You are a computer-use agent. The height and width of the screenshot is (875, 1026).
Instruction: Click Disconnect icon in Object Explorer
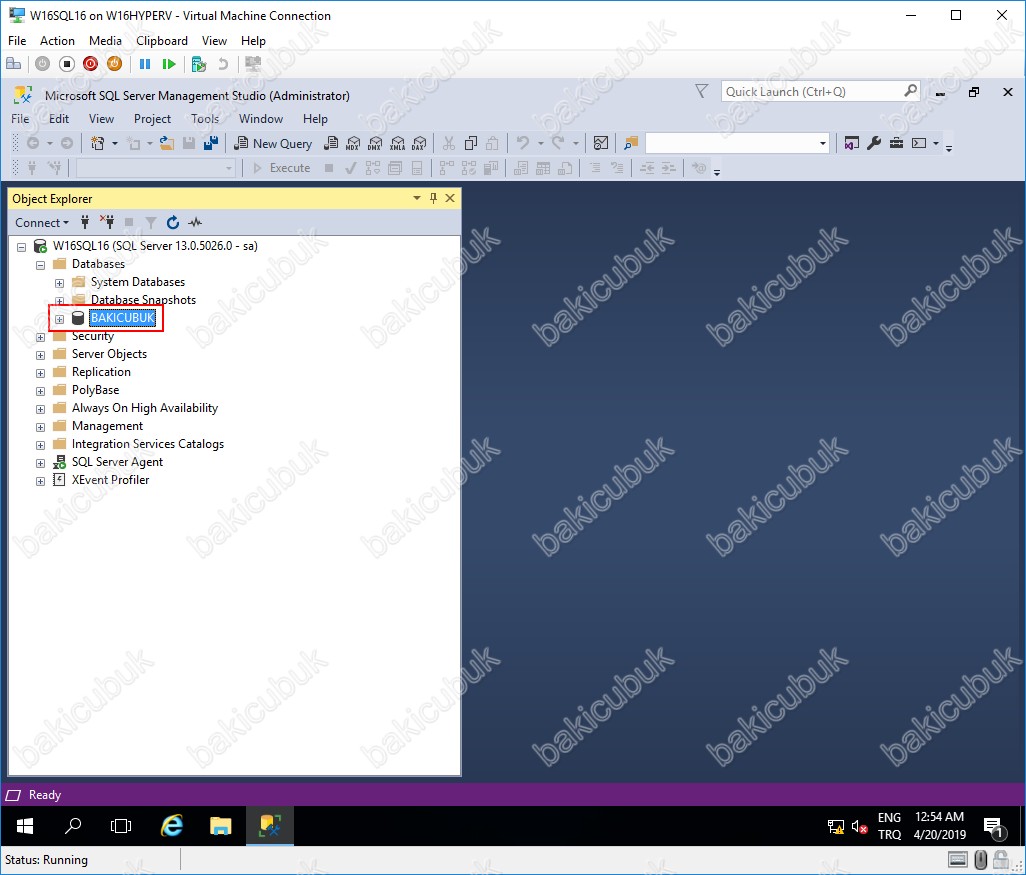point(107,223)
